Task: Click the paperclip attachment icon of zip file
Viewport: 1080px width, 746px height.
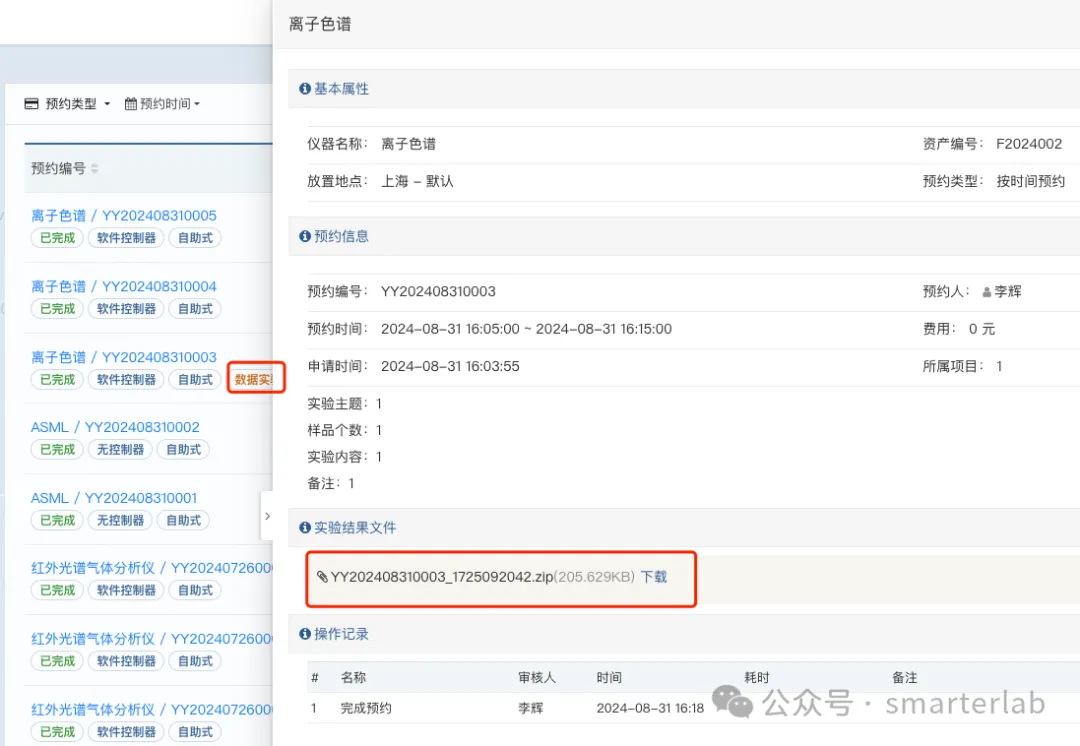Action: click(322, 577)
